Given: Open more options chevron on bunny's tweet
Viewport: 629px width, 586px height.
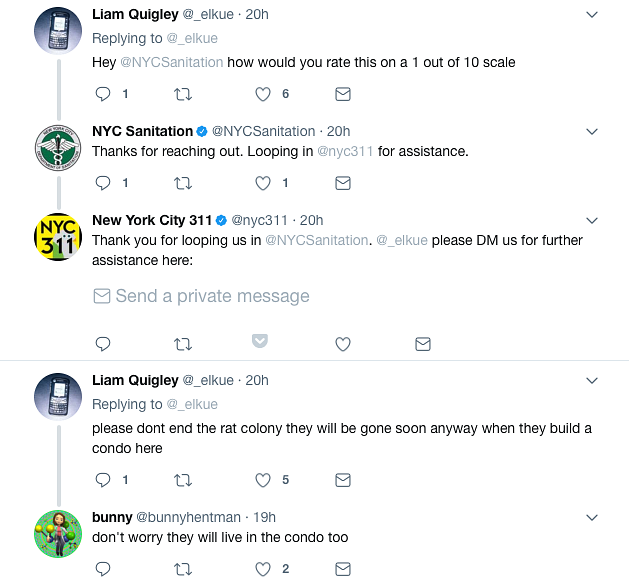Looking at the screenshot, I should (x=591, y=517).
